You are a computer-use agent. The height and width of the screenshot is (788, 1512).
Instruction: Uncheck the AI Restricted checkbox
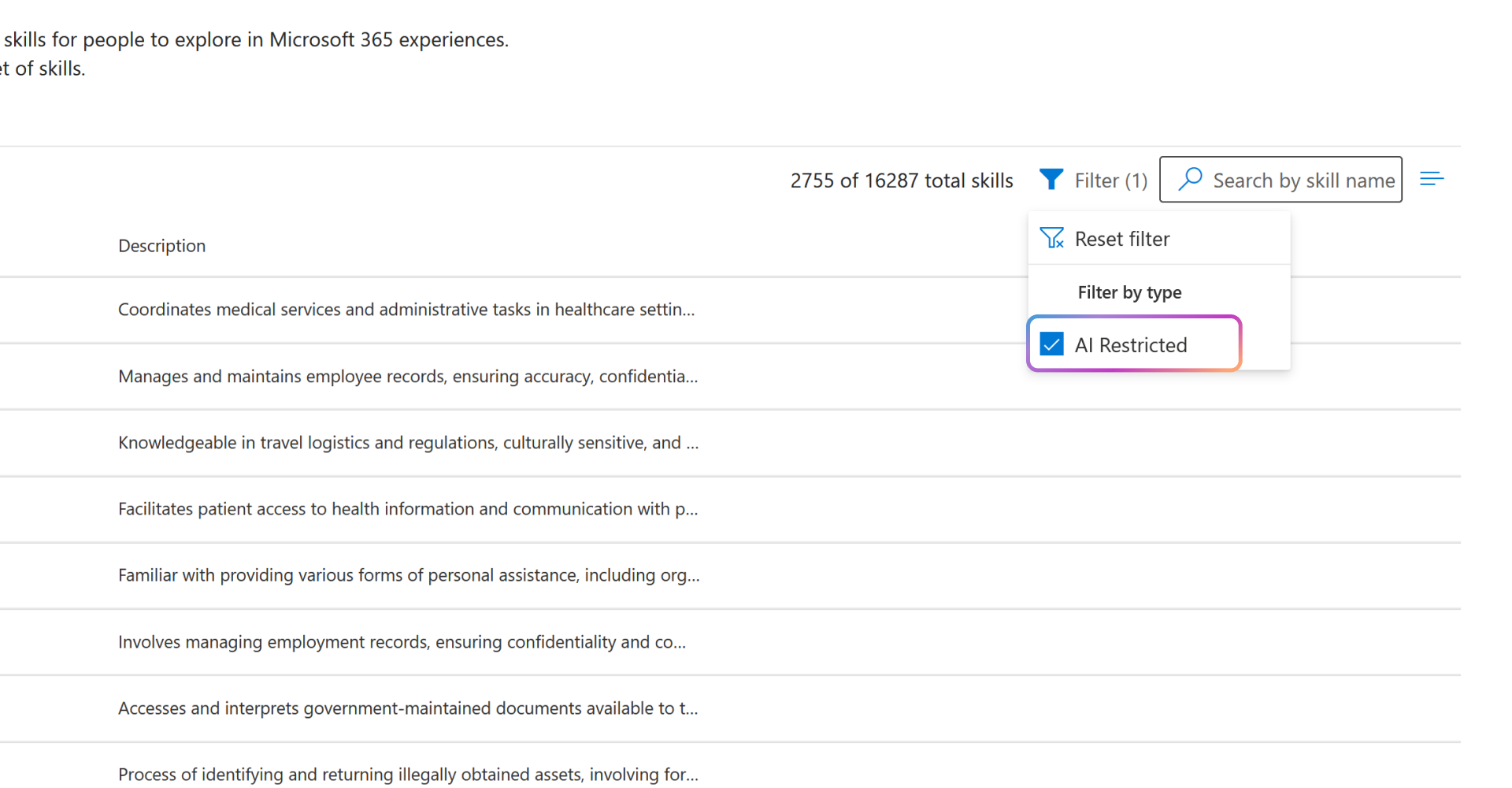[x=1051, y=344]
